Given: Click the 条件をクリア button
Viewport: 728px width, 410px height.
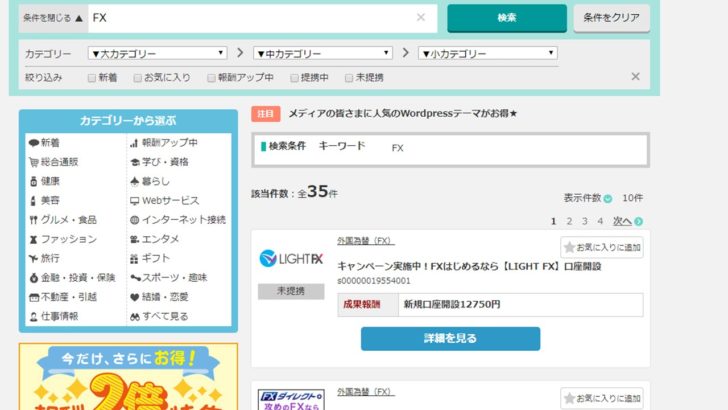Looking at the screenshot, I should [x=611, y=18].
